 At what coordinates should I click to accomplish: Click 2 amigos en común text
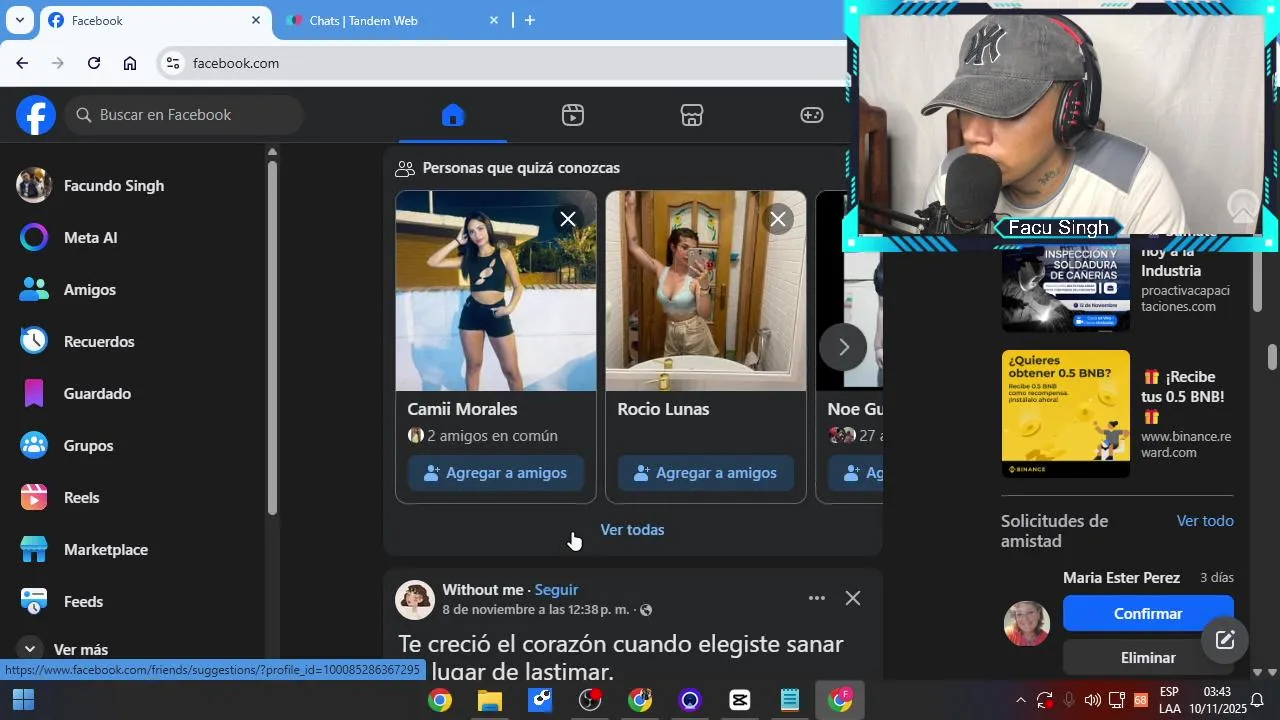[492, 436]
